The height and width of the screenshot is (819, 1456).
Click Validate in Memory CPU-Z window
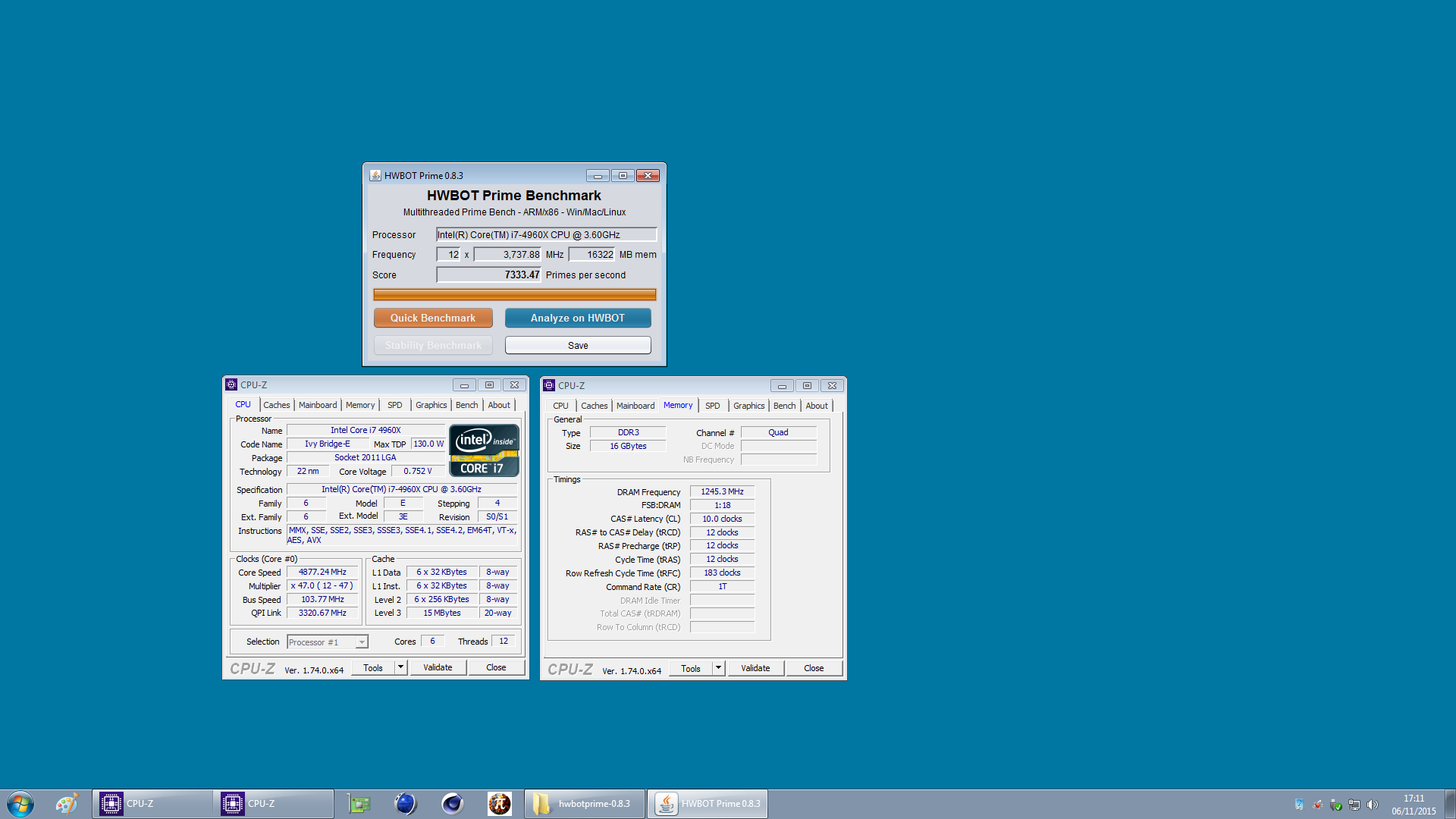click(755, 668)
